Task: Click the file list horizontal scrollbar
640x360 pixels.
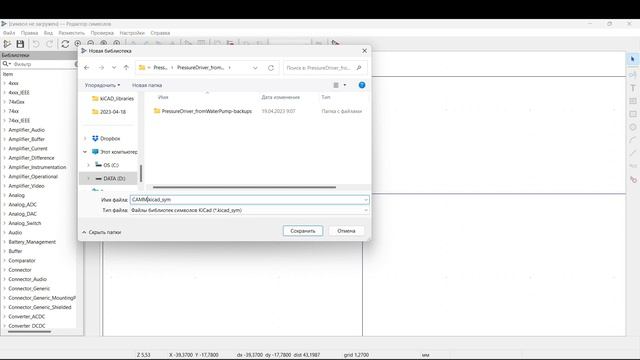Action: coord(244,187)
